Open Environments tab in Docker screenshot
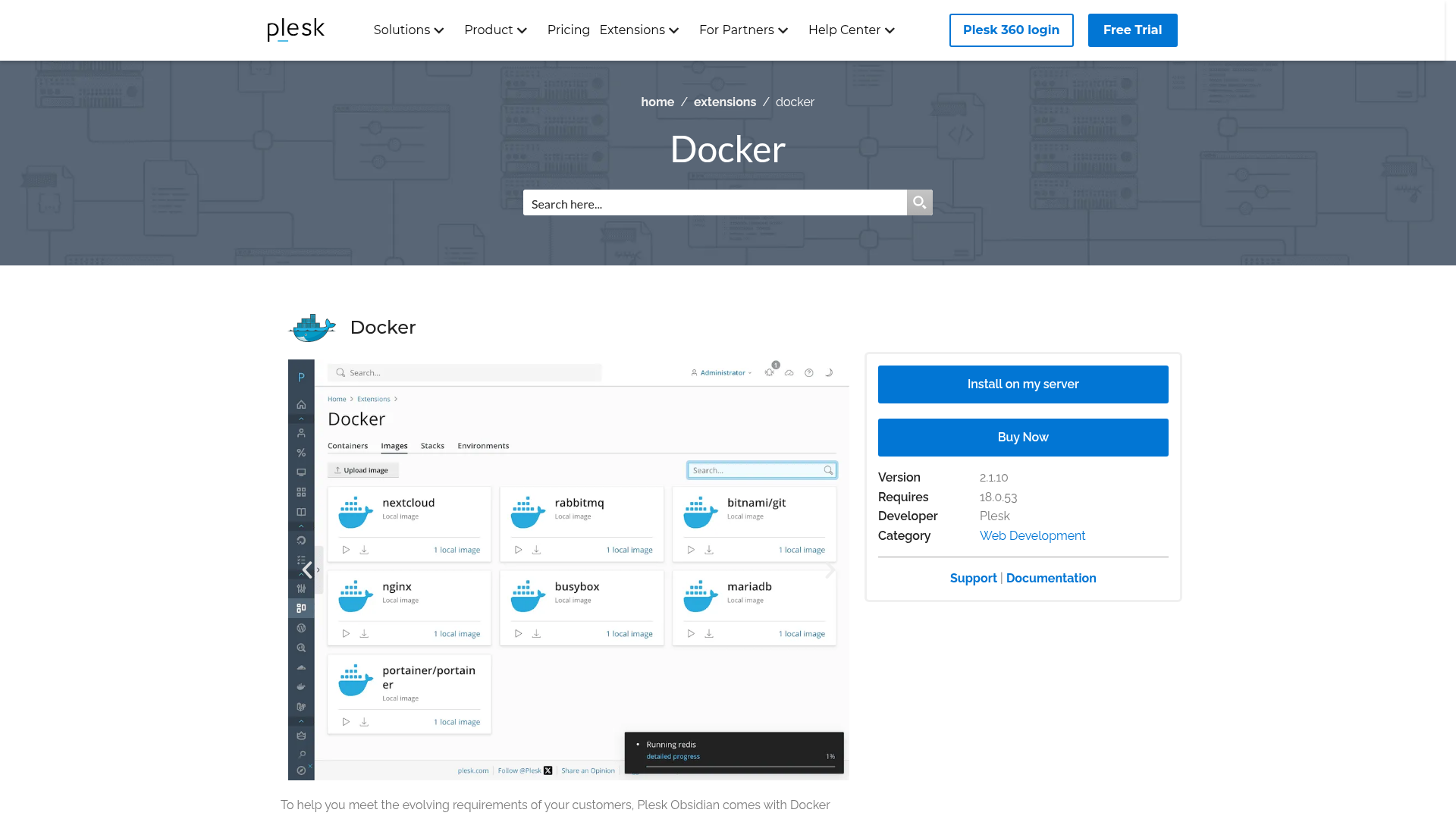 coord(483,446)
